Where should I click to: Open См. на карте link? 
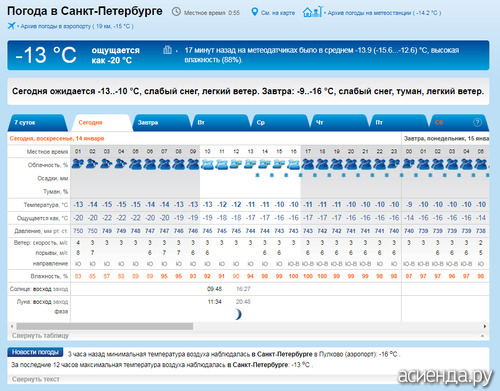coord(278,13)
